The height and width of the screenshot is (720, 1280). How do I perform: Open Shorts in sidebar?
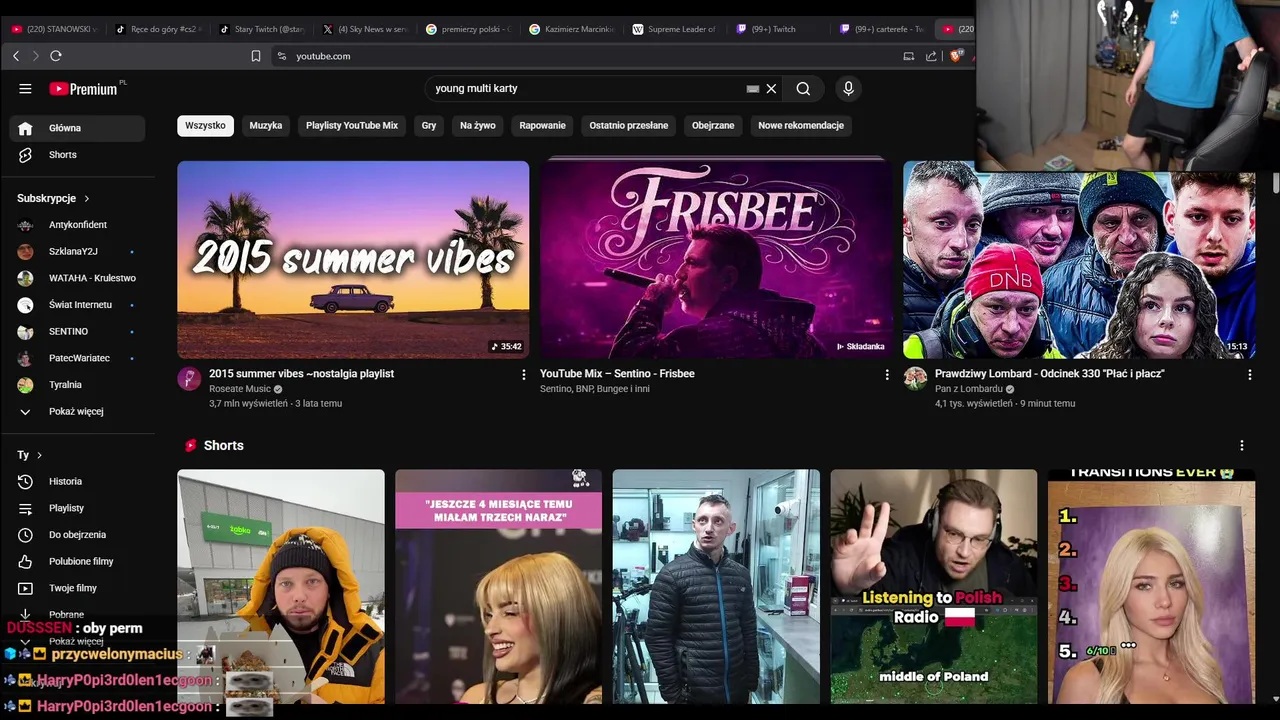pyautogui.click(x=77, y=155)
